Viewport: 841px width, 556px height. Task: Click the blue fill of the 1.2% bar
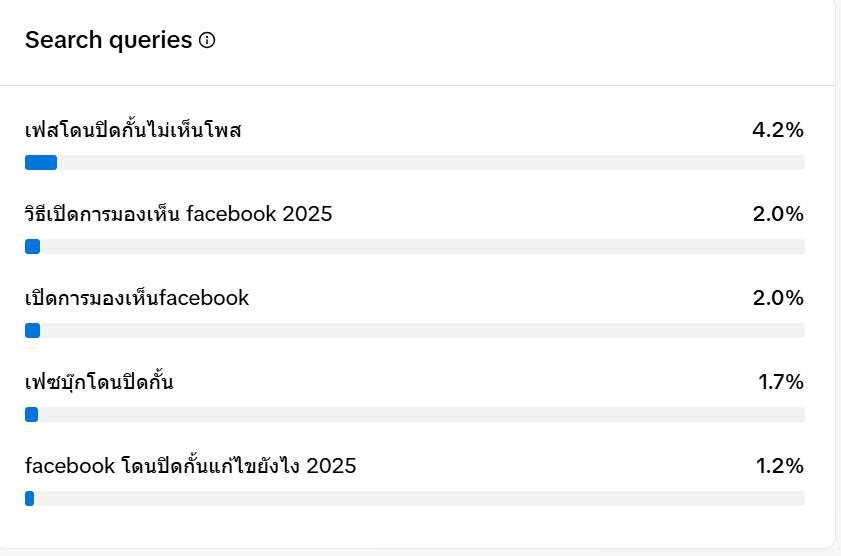(30, 499)
